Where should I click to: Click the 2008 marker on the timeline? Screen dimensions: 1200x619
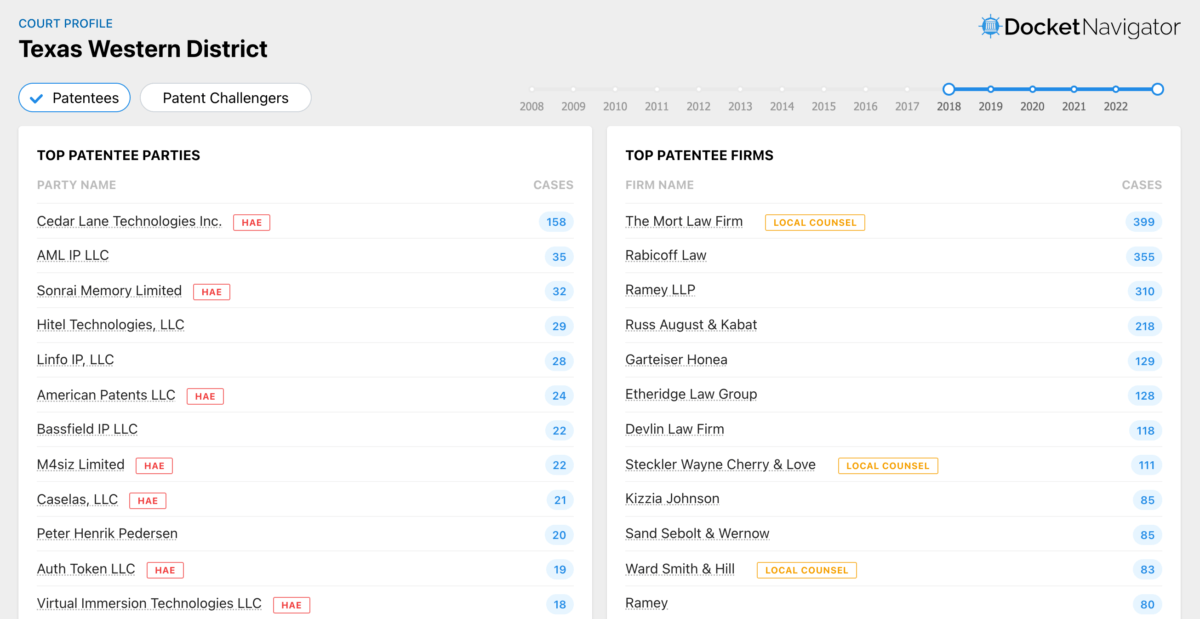tap(531, 88)
